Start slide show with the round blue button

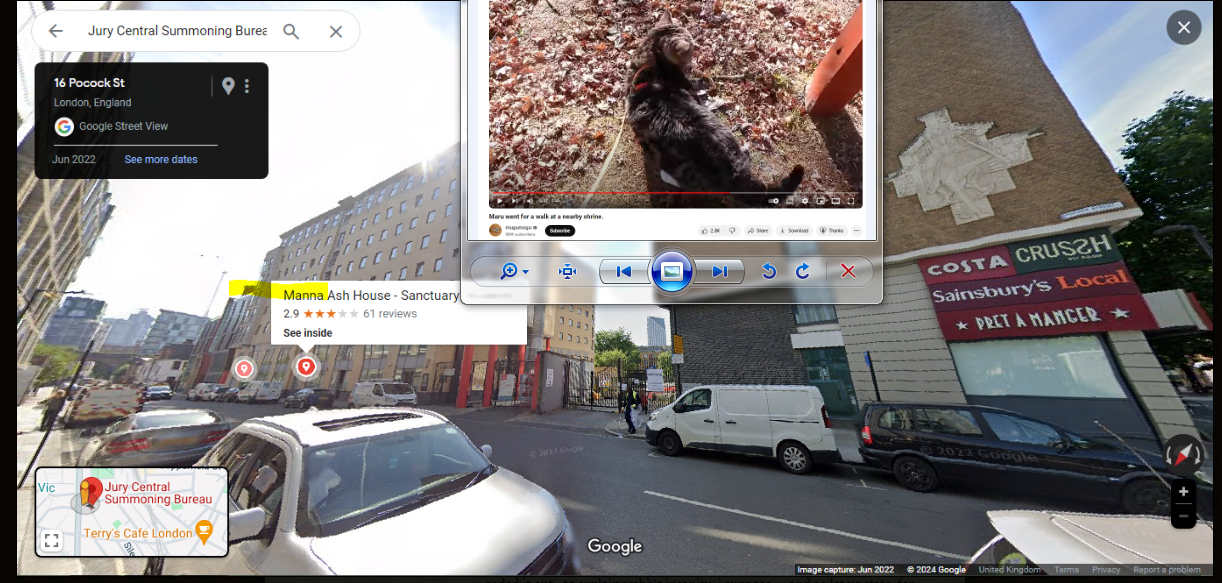coord(672,271)
